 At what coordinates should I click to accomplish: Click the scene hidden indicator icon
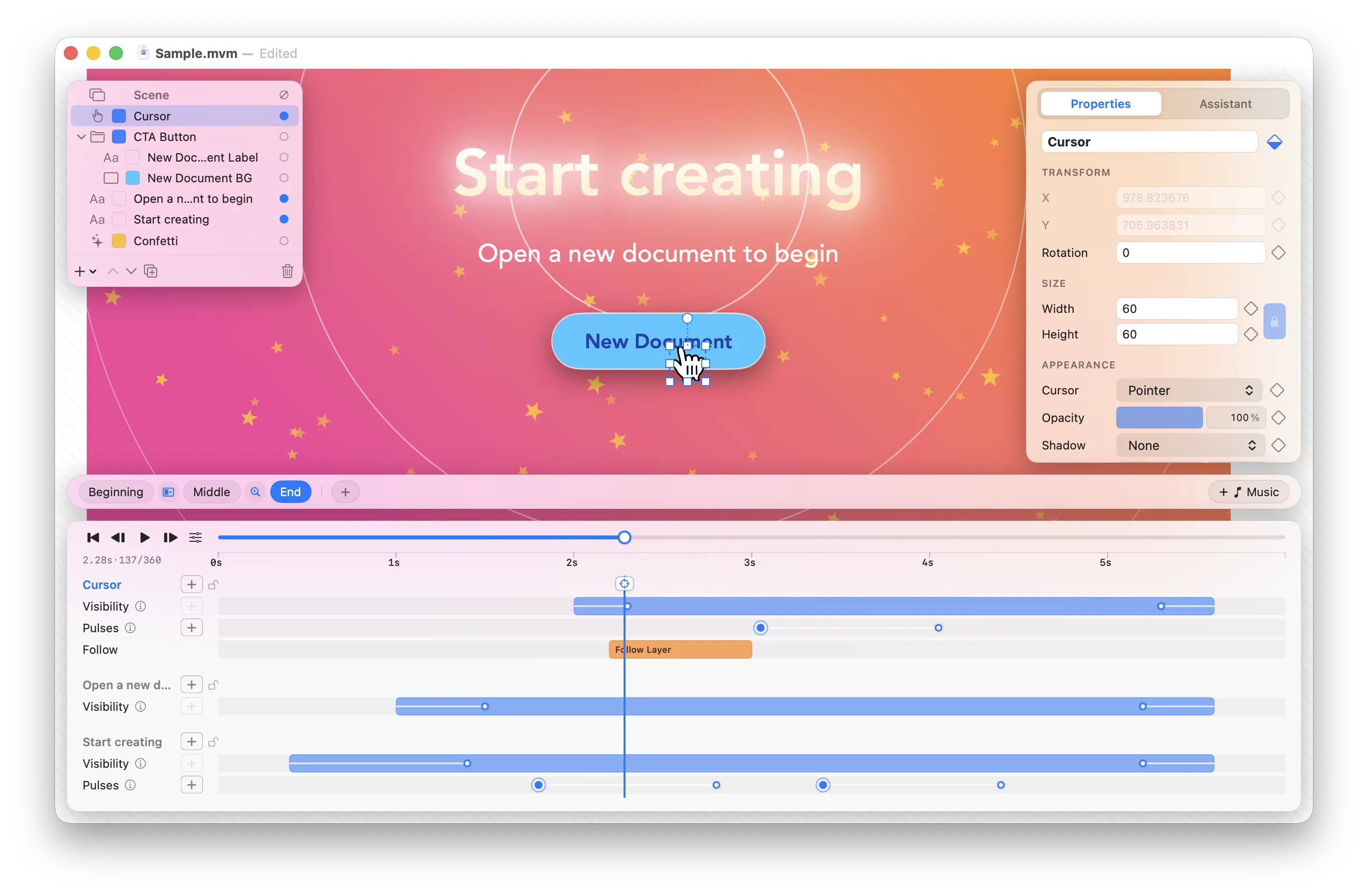tap(284, 95)
